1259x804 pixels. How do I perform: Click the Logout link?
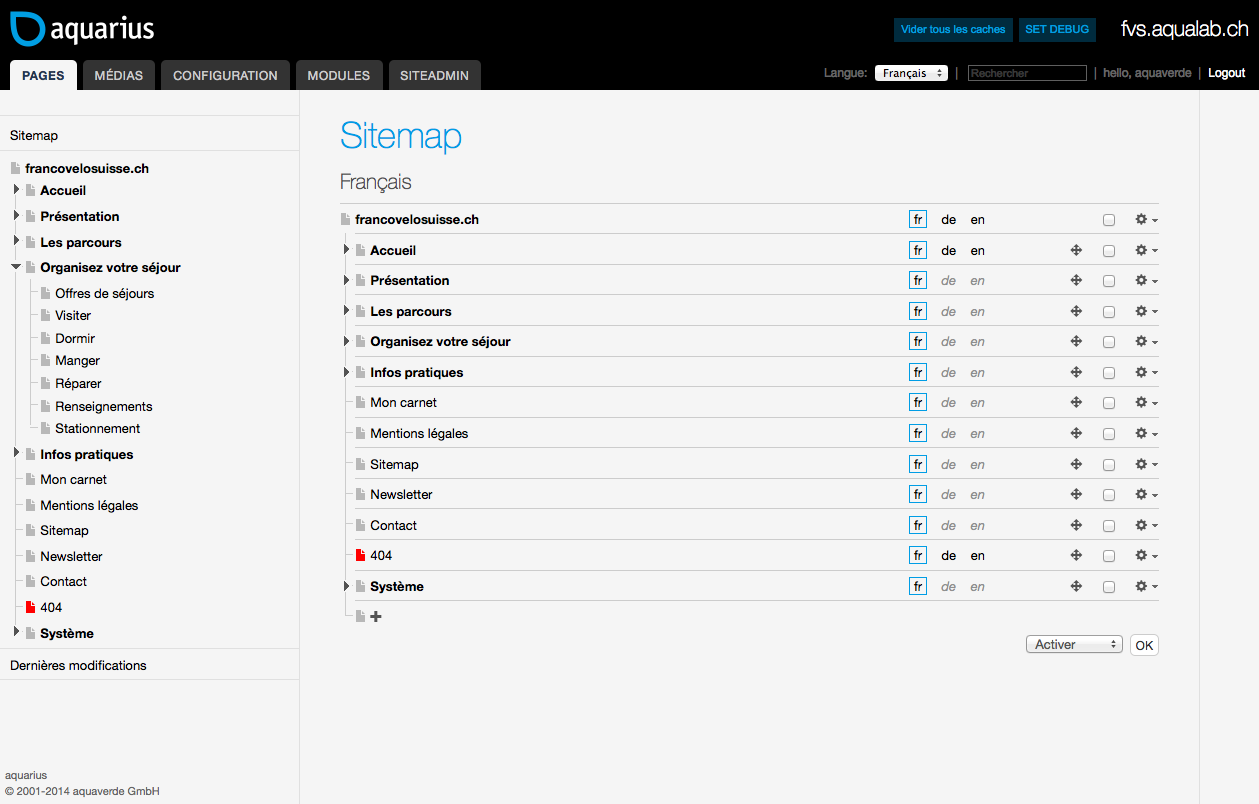tap(1226, 73)
